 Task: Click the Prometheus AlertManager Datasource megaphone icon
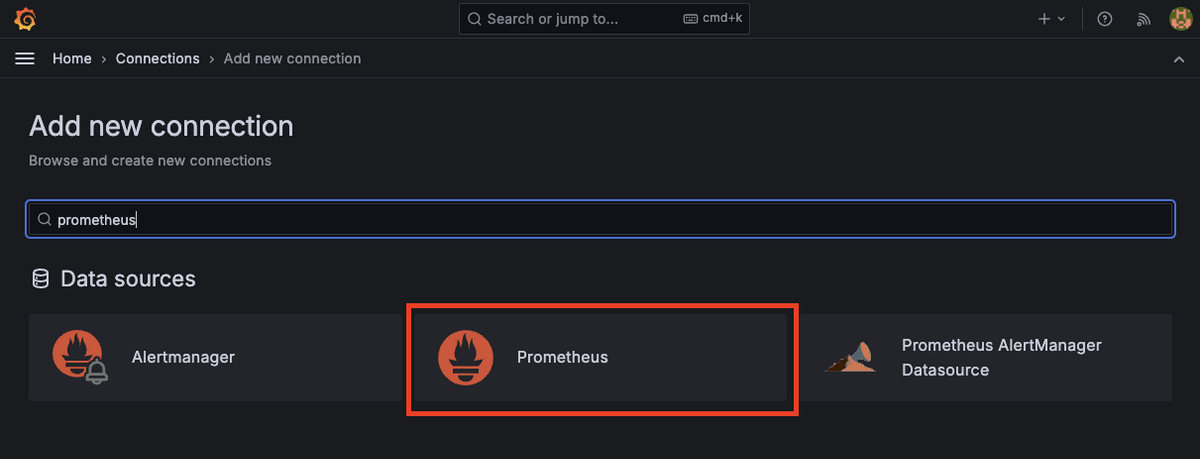tap(850, 357)
